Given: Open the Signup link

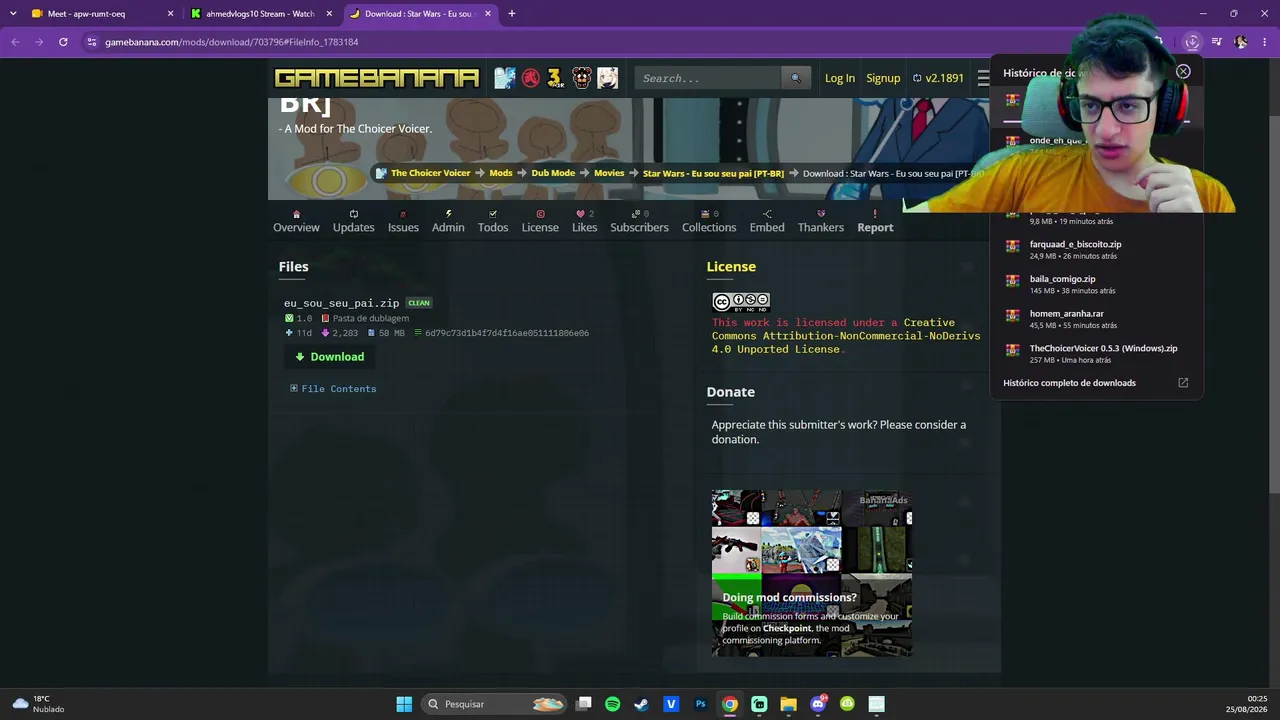Looking at the screenshot, I should (883, 78).
